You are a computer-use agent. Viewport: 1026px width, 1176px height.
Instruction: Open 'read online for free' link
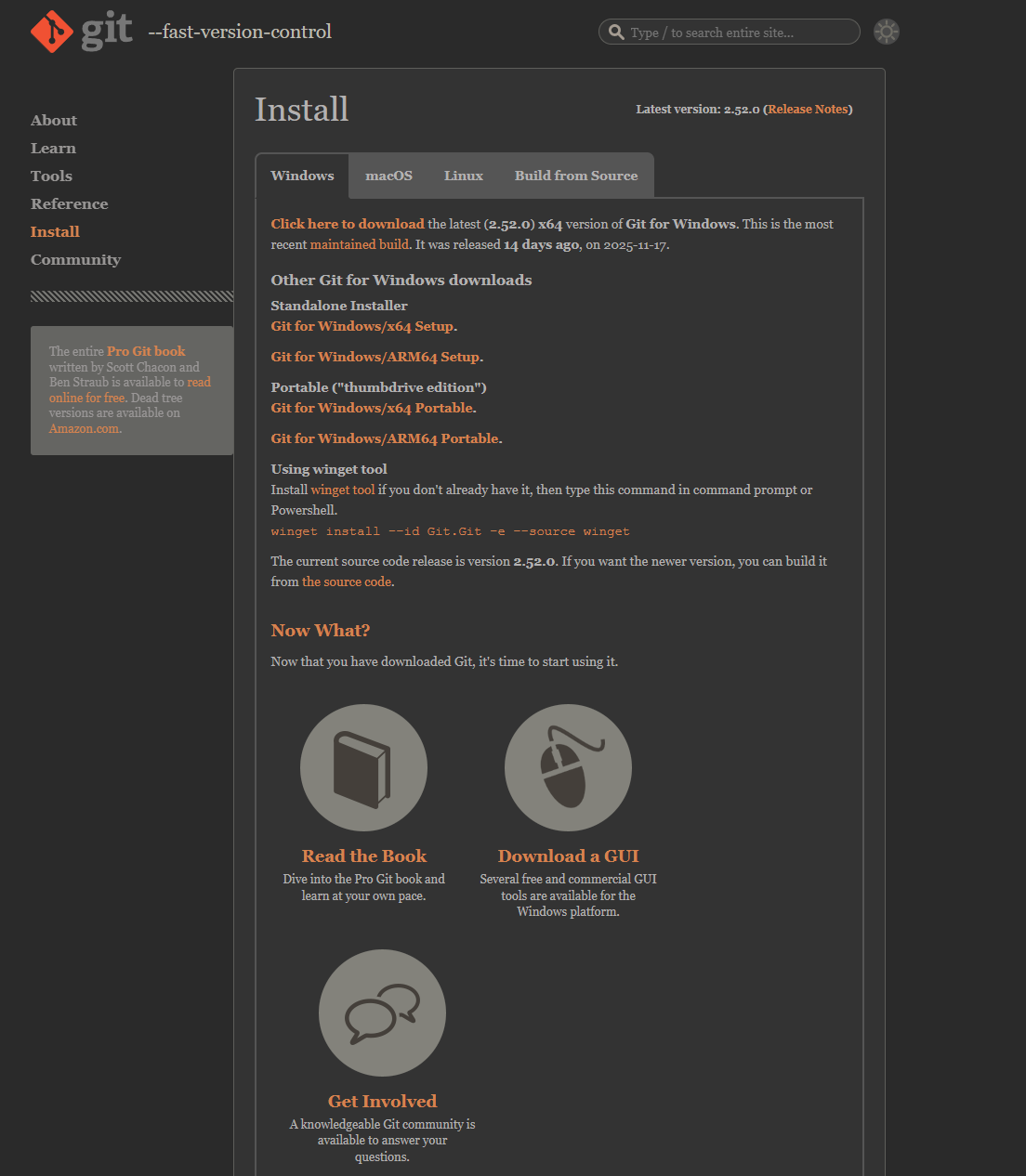click(130, 390)
